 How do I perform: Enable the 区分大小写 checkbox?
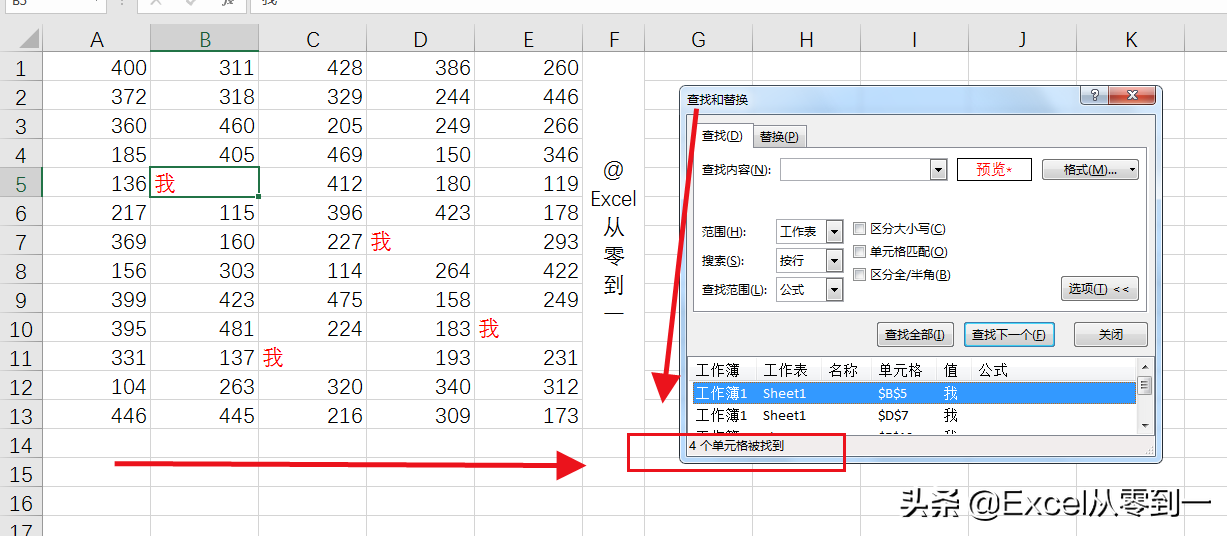(x=860, y=229)
